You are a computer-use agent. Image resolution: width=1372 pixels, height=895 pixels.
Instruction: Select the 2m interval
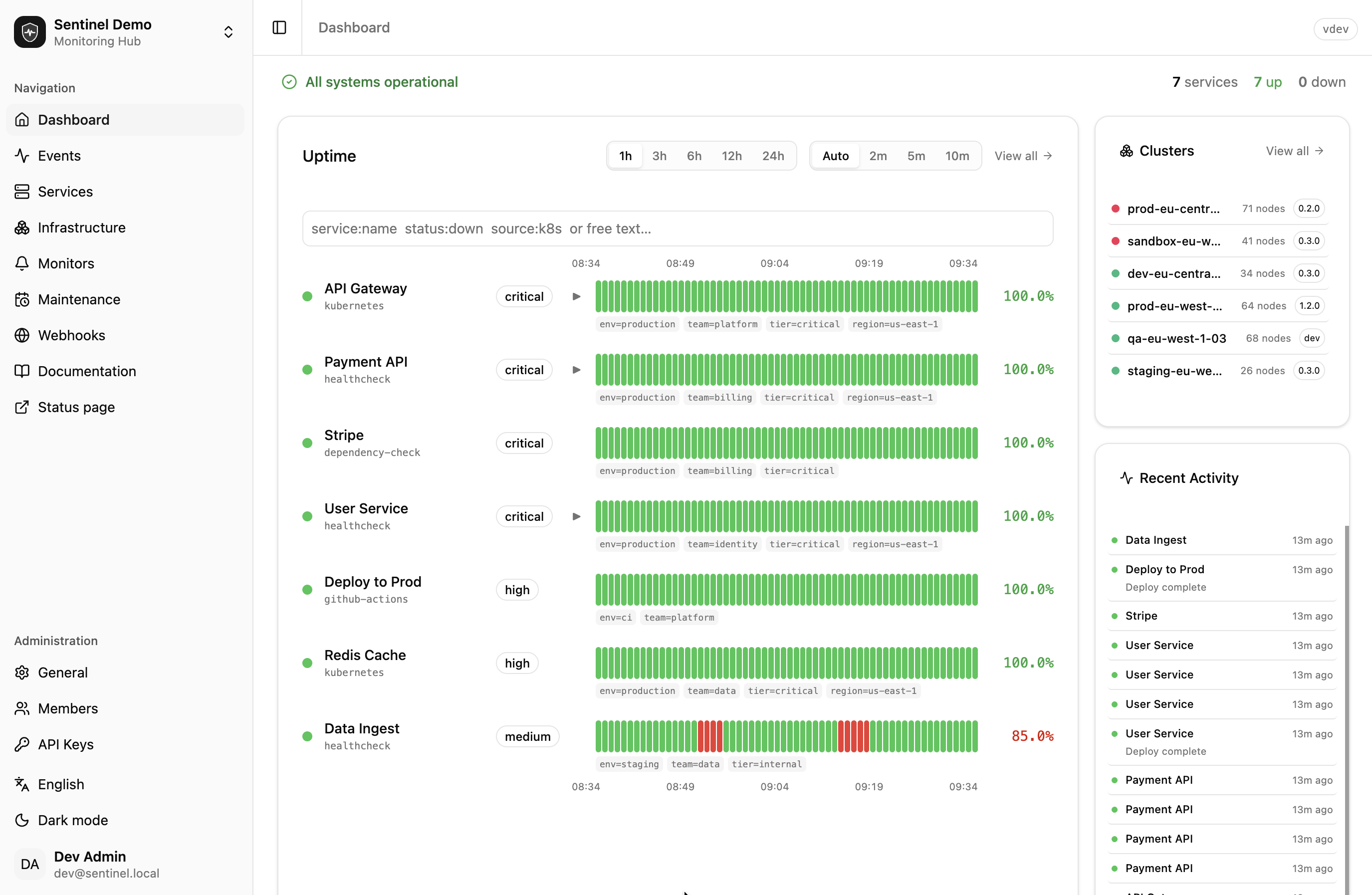878,156
